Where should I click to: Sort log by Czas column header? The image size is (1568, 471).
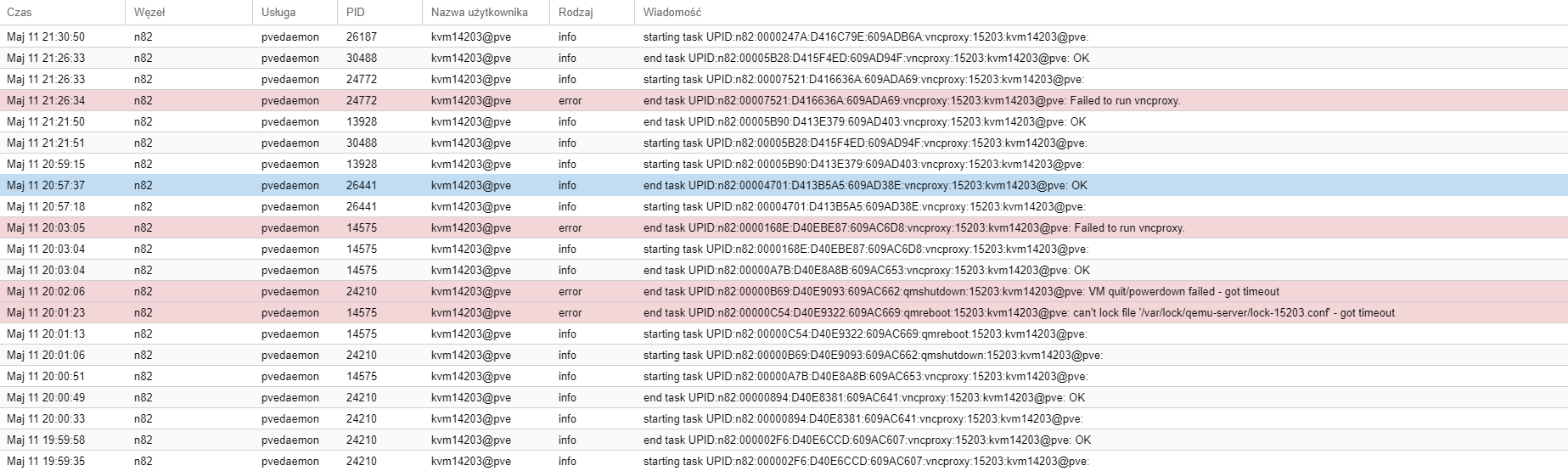coord(20,12)
